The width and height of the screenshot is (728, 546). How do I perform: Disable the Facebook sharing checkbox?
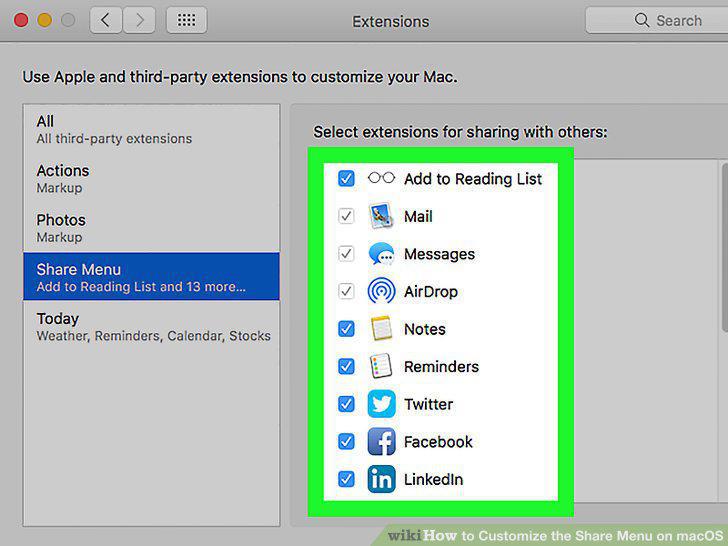click(x=346, y=442)
